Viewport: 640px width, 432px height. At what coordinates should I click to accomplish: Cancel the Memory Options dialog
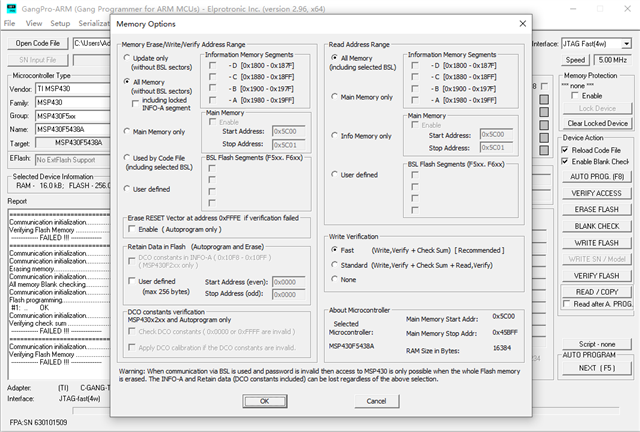click(x=376, y=401)
